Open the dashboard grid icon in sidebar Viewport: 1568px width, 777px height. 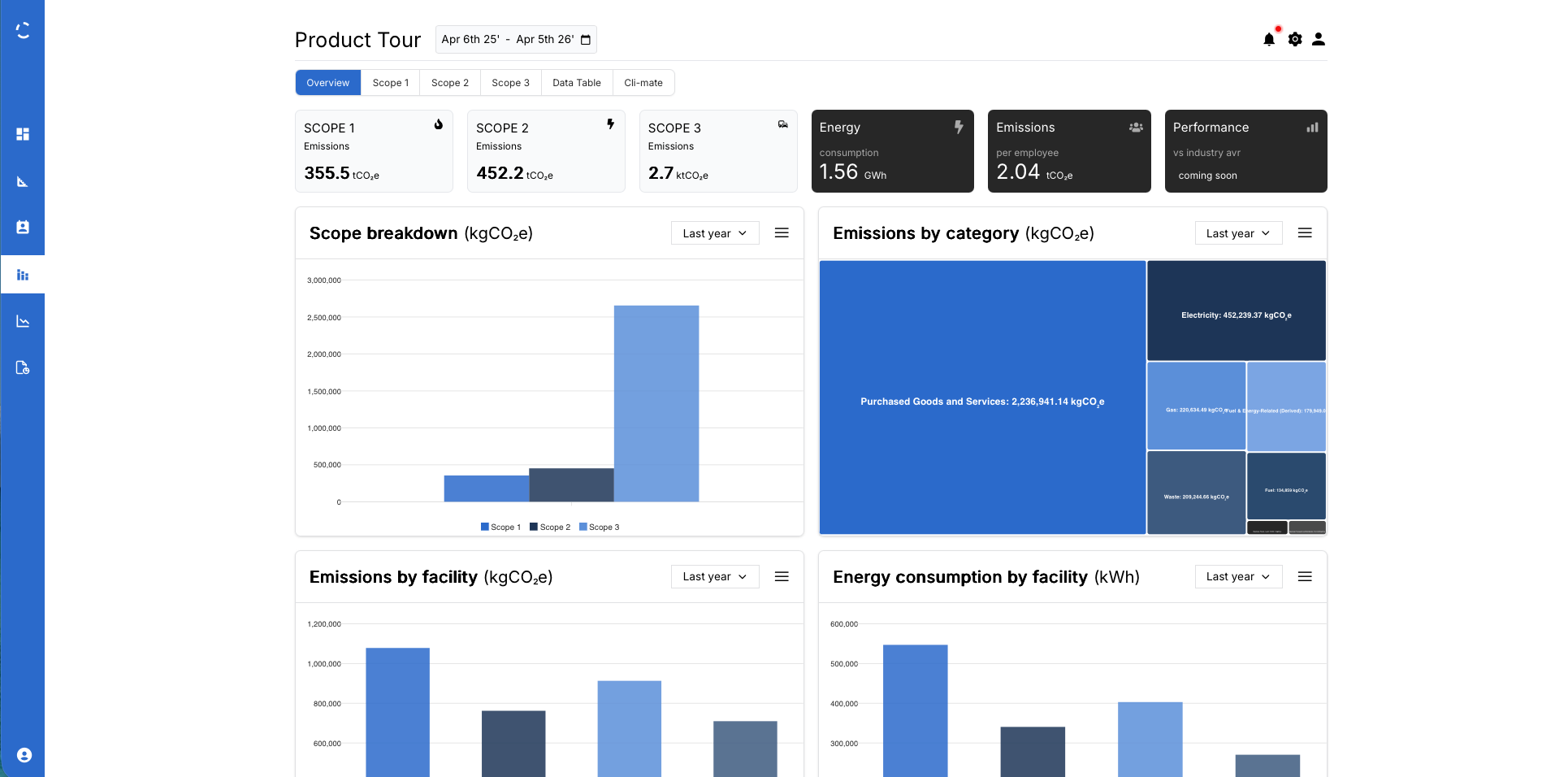pyautogui.click(x=23, y=134)
